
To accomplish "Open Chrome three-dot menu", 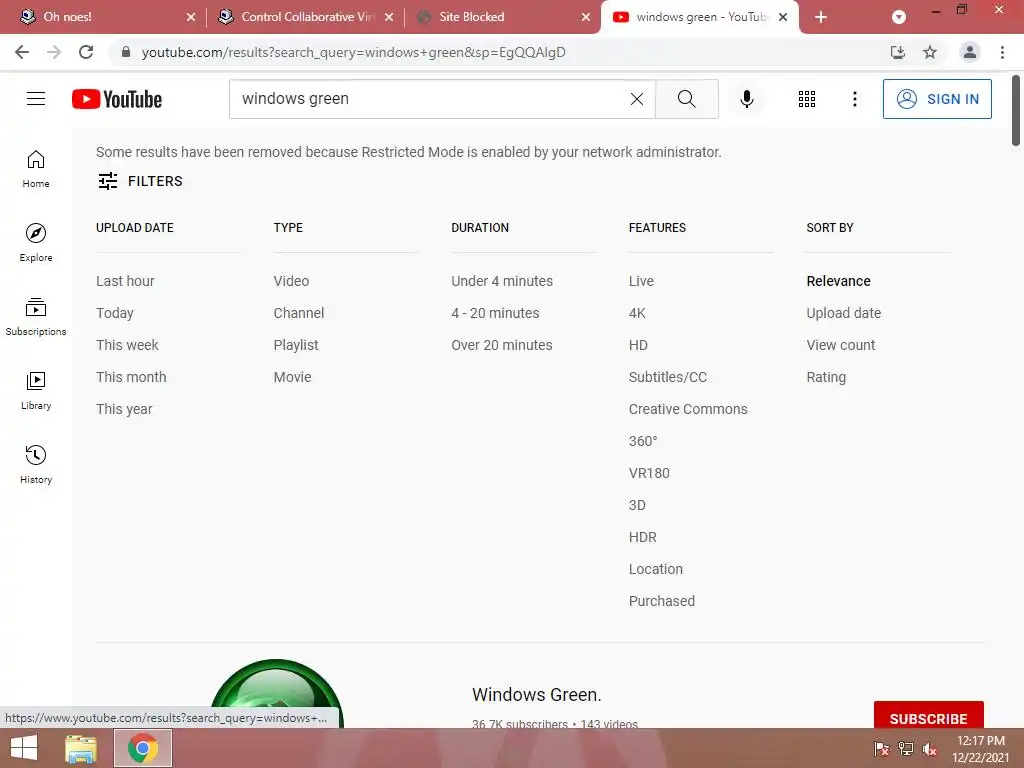I will pos(1002,52).
